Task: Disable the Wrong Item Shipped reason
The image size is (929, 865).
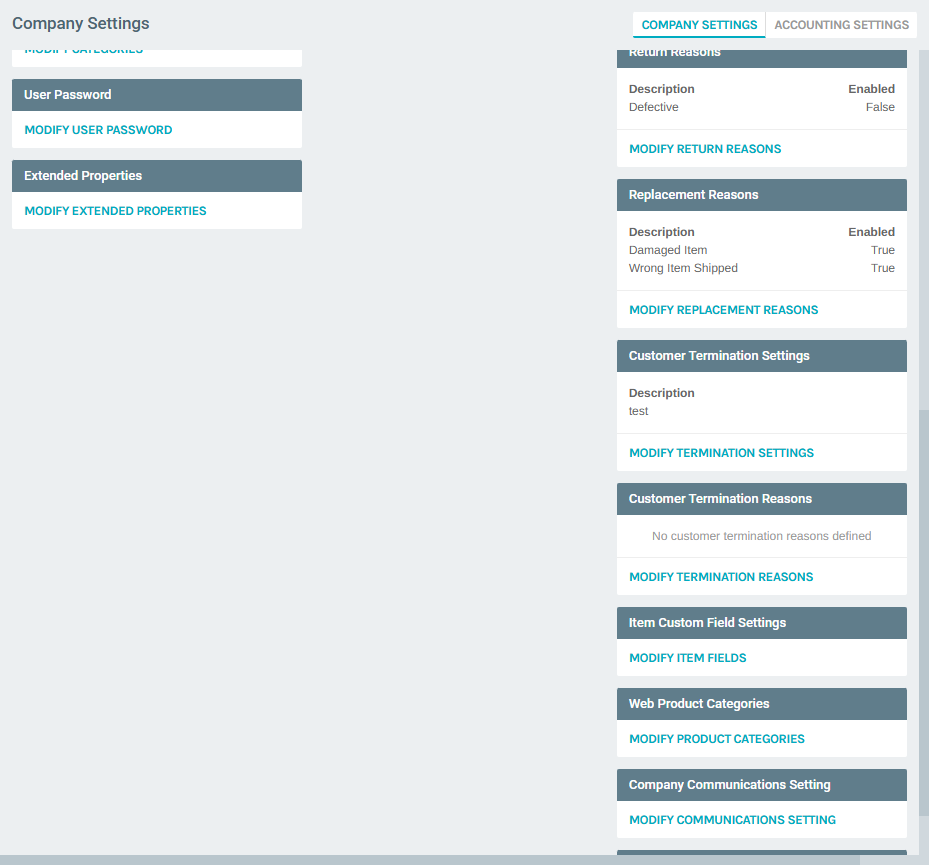Action: (882, 268)
